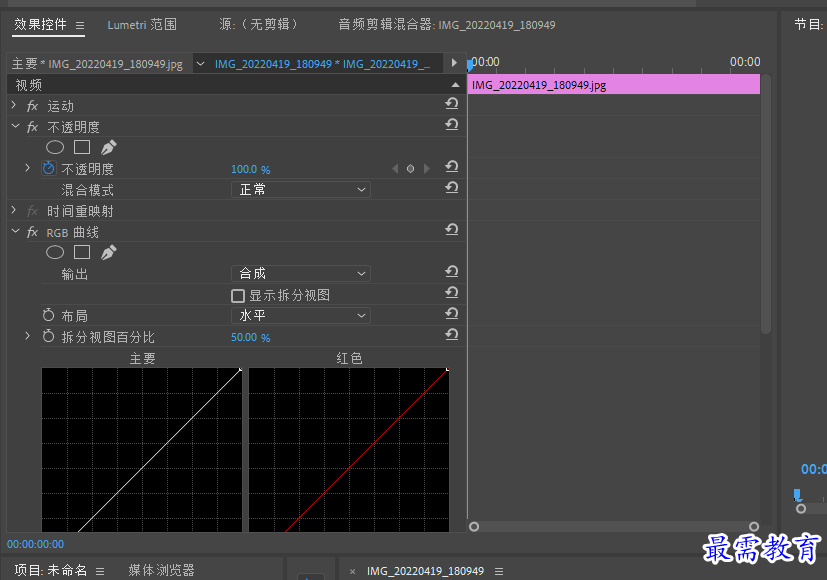This screenshot has width=827, height=580.
Task: Toggle 拆分视图百分比 animation stopwatch
Action: (x=49, y=336)
